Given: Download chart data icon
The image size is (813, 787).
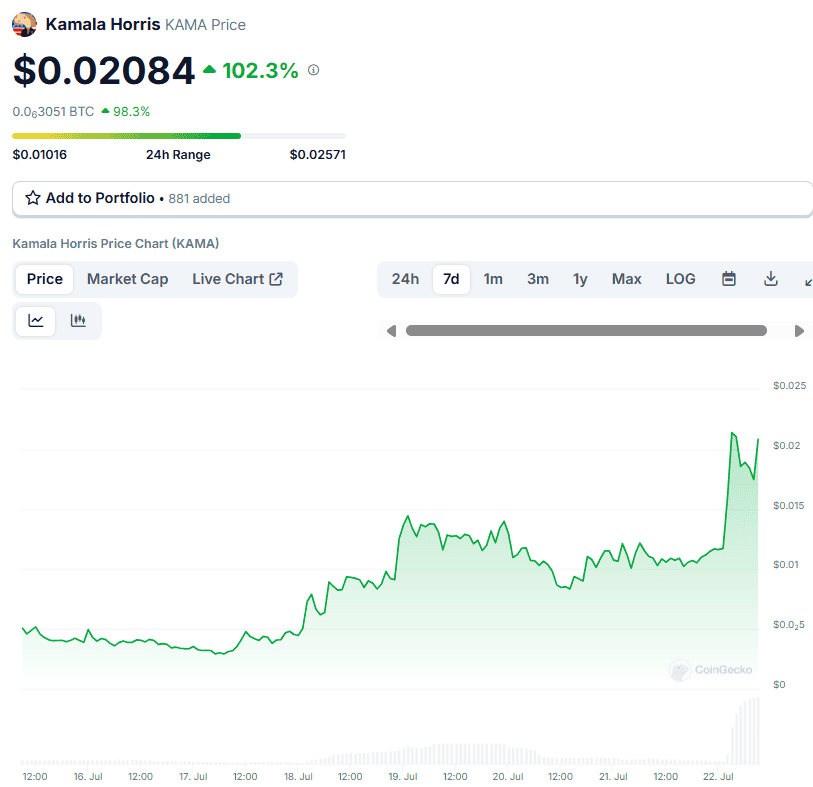Looking at the screenshot, I should 771,279.
